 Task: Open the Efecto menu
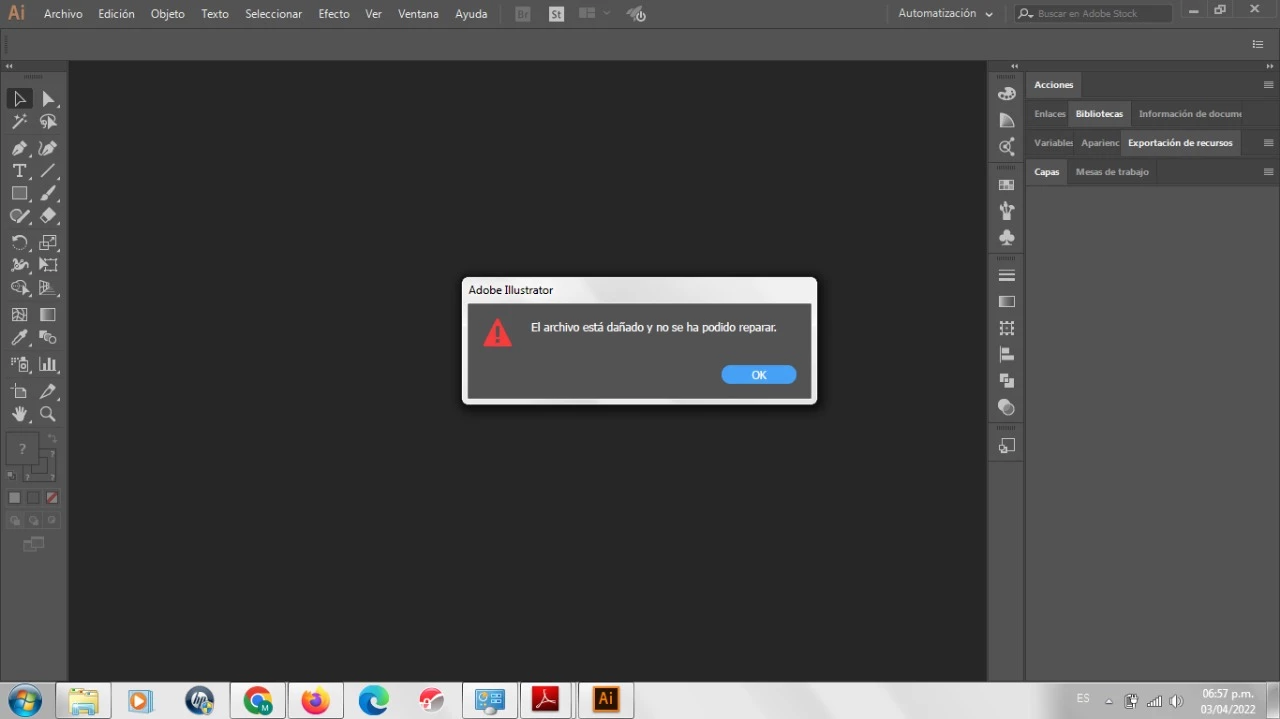334,14
